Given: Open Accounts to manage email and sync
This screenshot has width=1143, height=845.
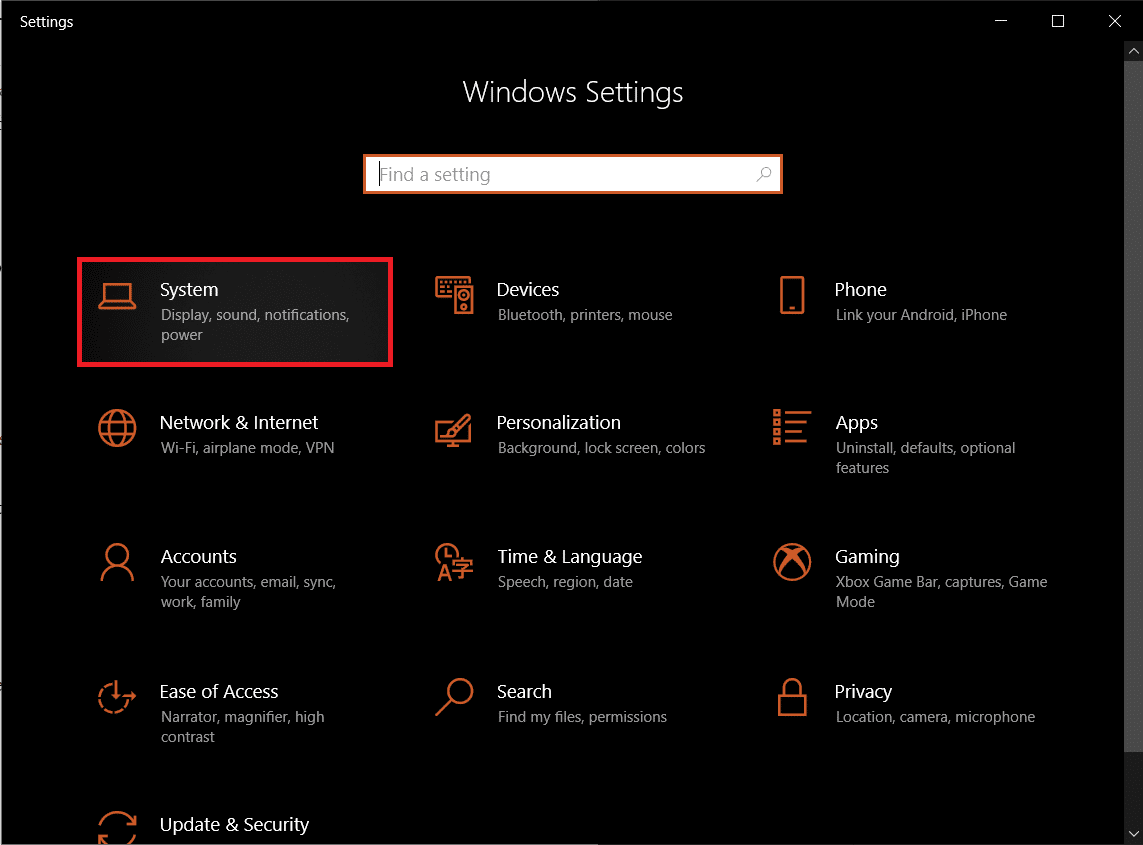Looking at the screenshot, I should (198, 556).
